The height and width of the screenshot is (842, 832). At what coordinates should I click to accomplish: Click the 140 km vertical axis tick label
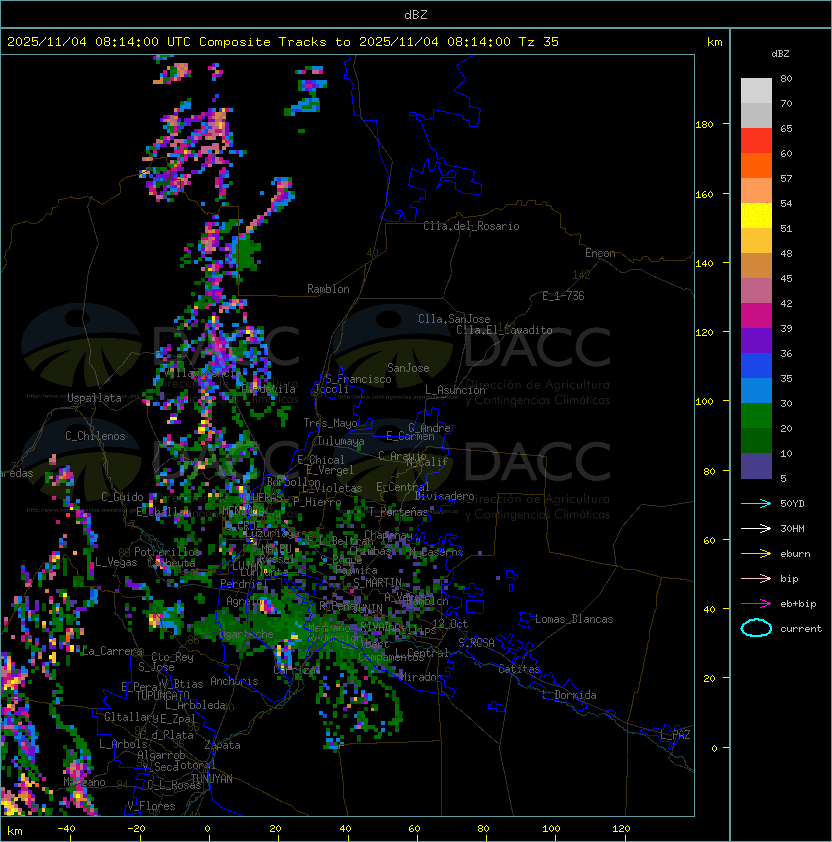(704, 264)
